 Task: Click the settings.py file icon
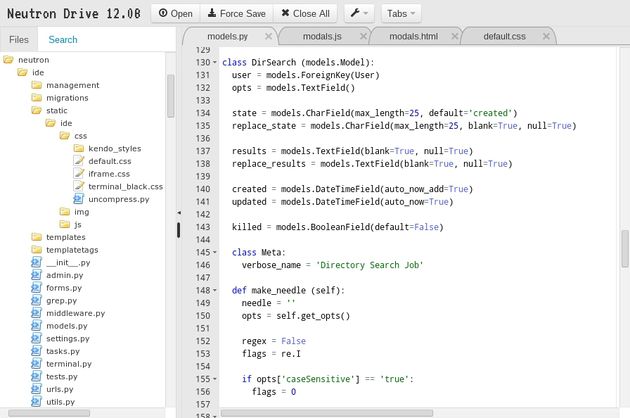pyautogui.click(x=37, y=338)
